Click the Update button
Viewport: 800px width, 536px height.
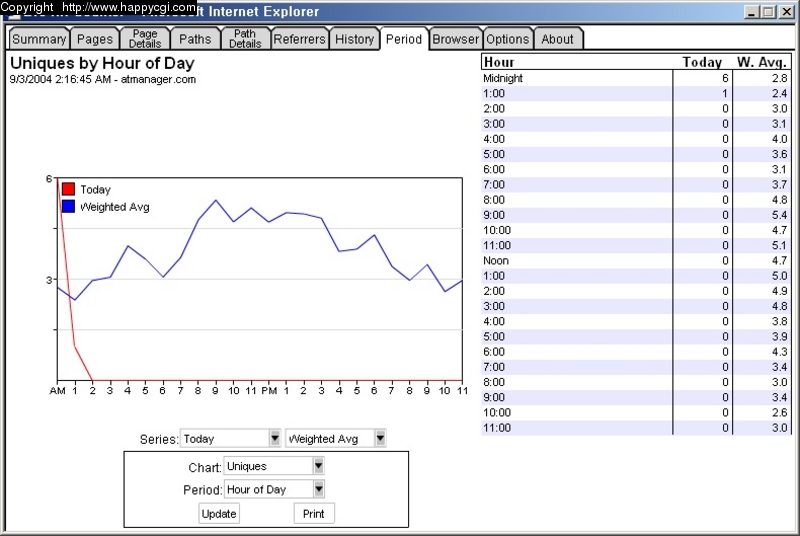point(219,514)
